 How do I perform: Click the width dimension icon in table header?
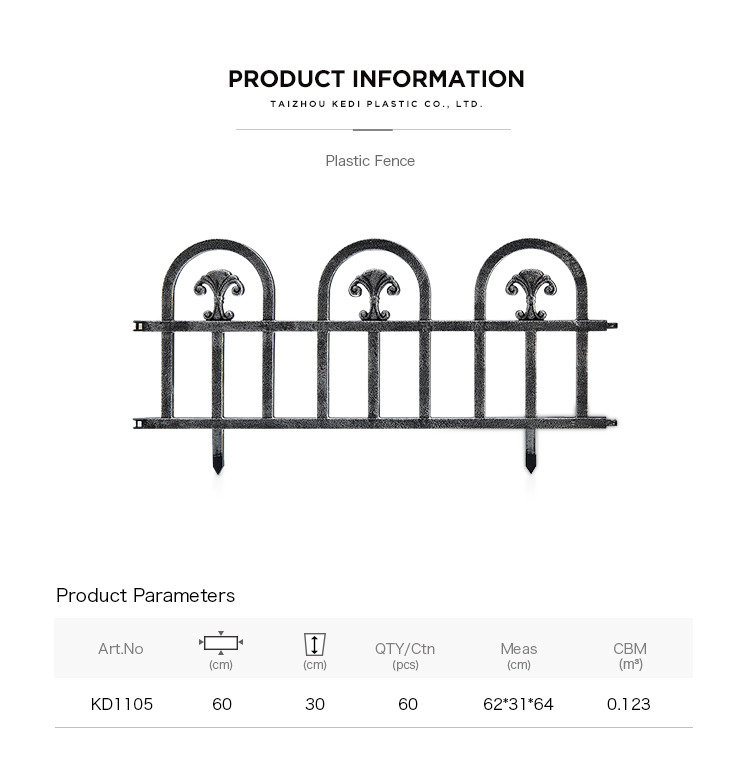(x=221, y=643)
